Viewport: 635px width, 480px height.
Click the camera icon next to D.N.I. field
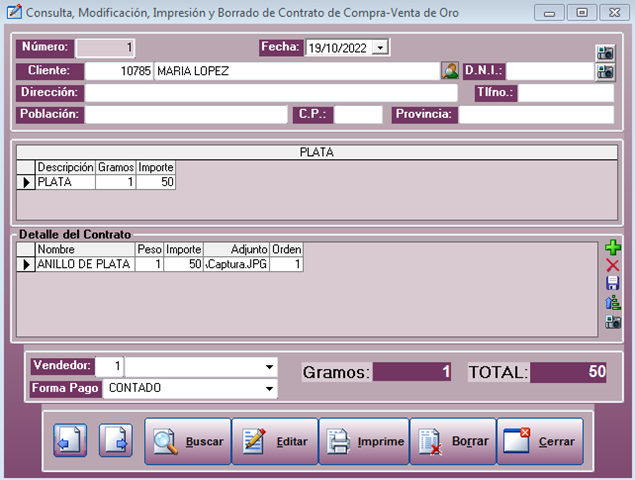pos(605,72)
